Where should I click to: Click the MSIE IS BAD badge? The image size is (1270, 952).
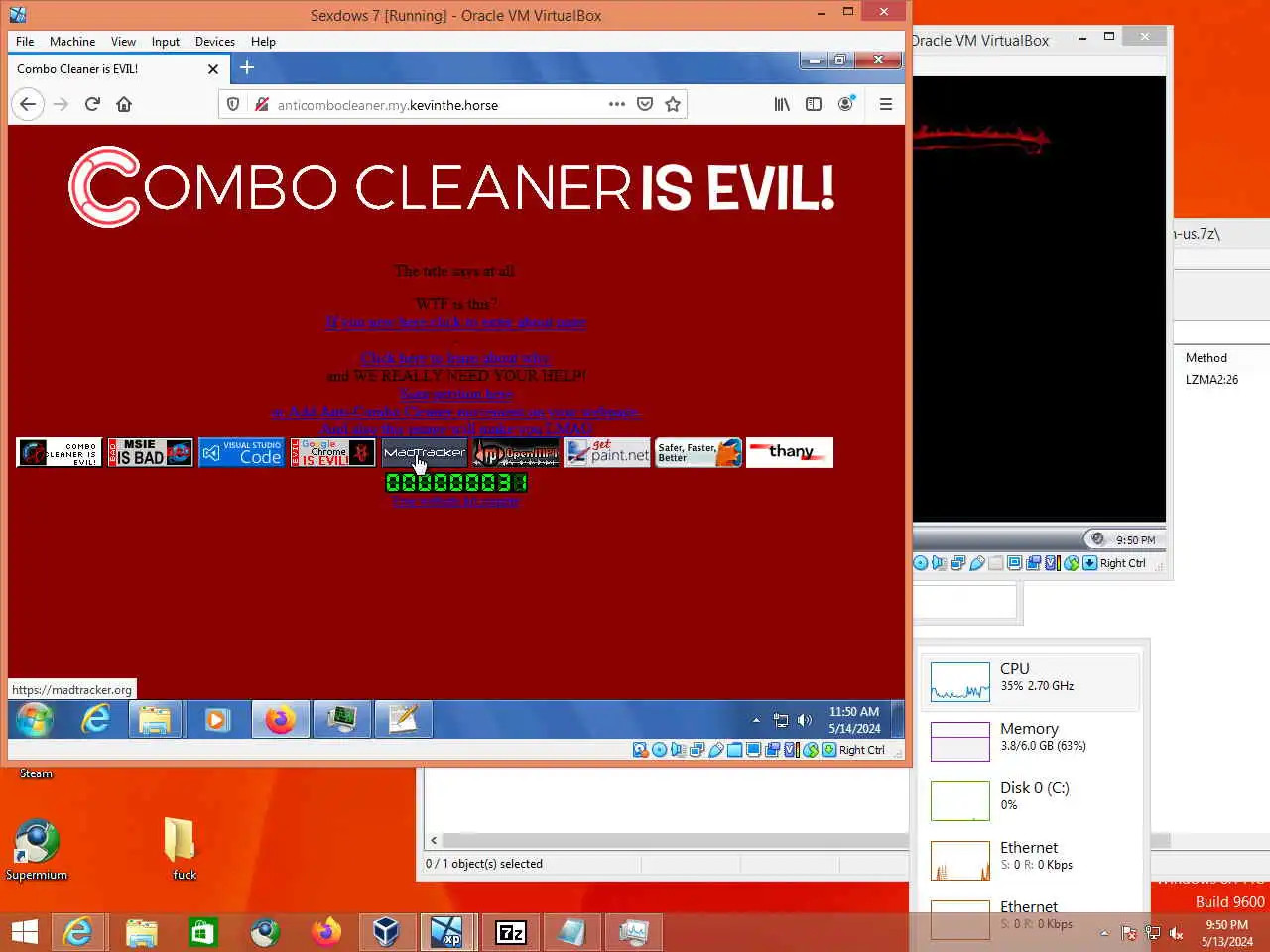150,453
